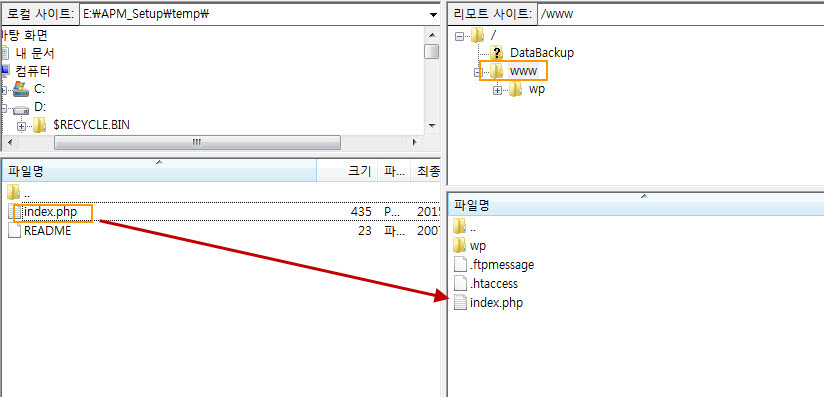Sort local files by 크기 column
This screenshot has height=397, width=824.
(347, 170)
